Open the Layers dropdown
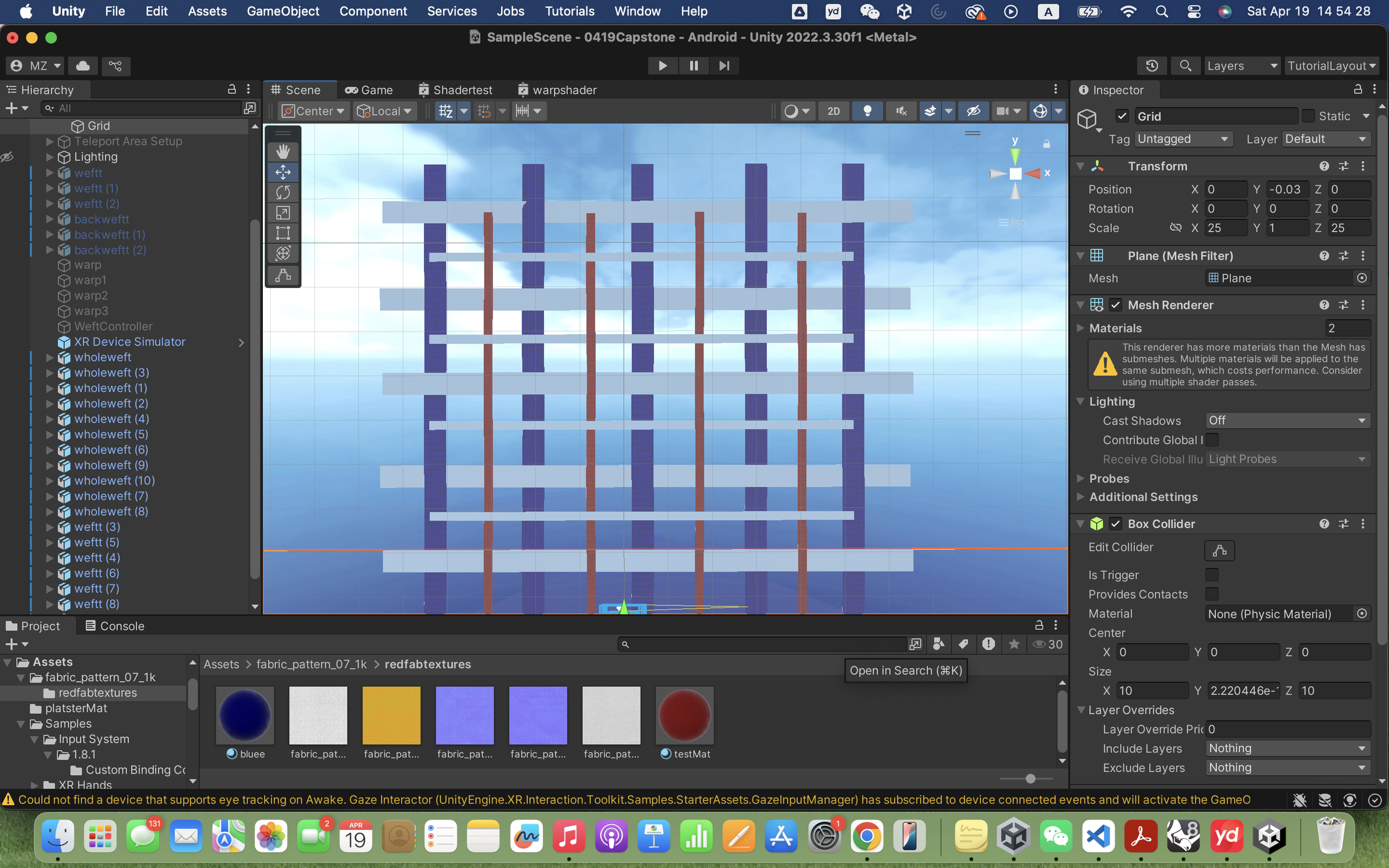1389x868 pixels. pyautogui.click(x=1240, y=66)
